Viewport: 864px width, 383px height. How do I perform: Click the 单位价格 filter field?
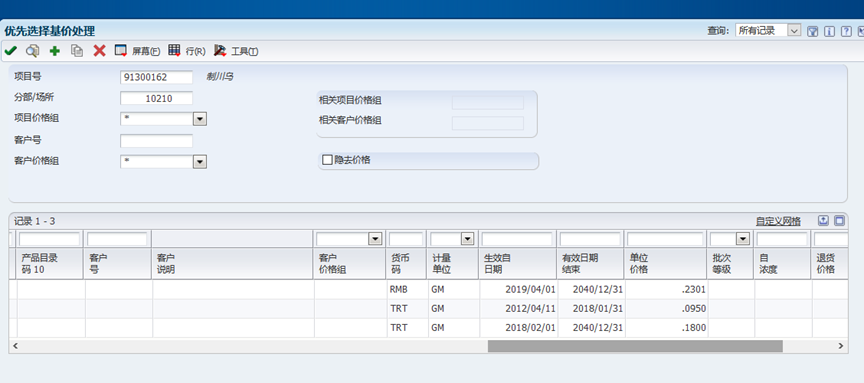[665, 239]
